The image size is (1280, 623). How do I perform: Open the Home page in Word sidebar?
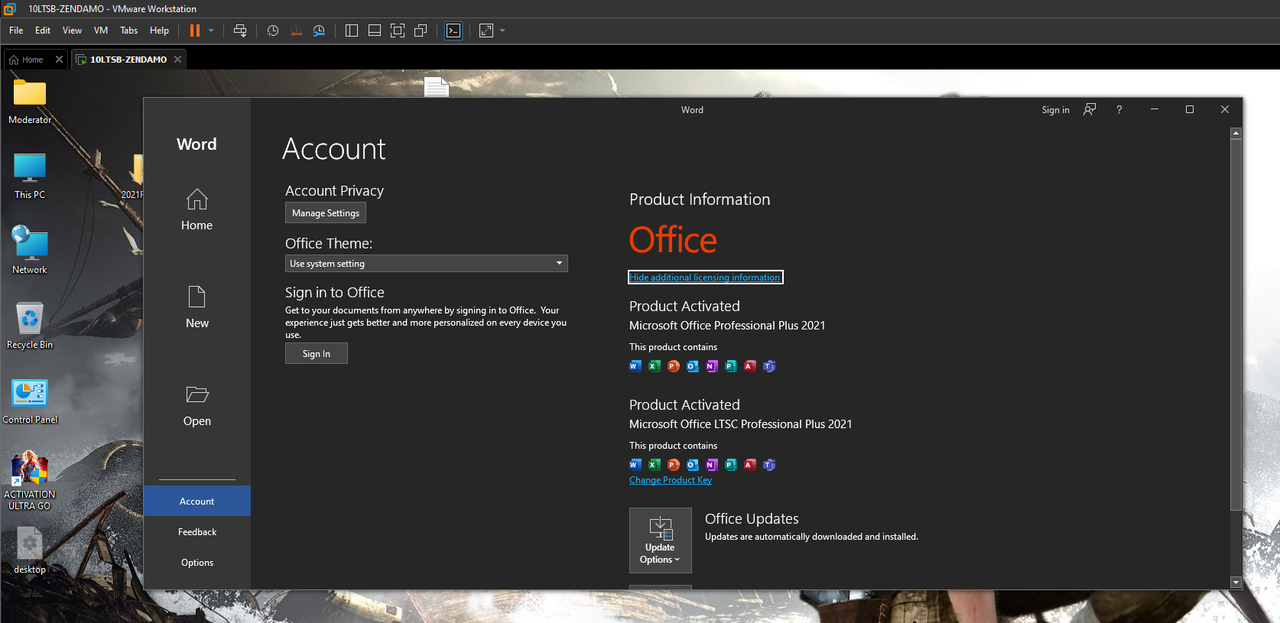click(x=197, y=210)
